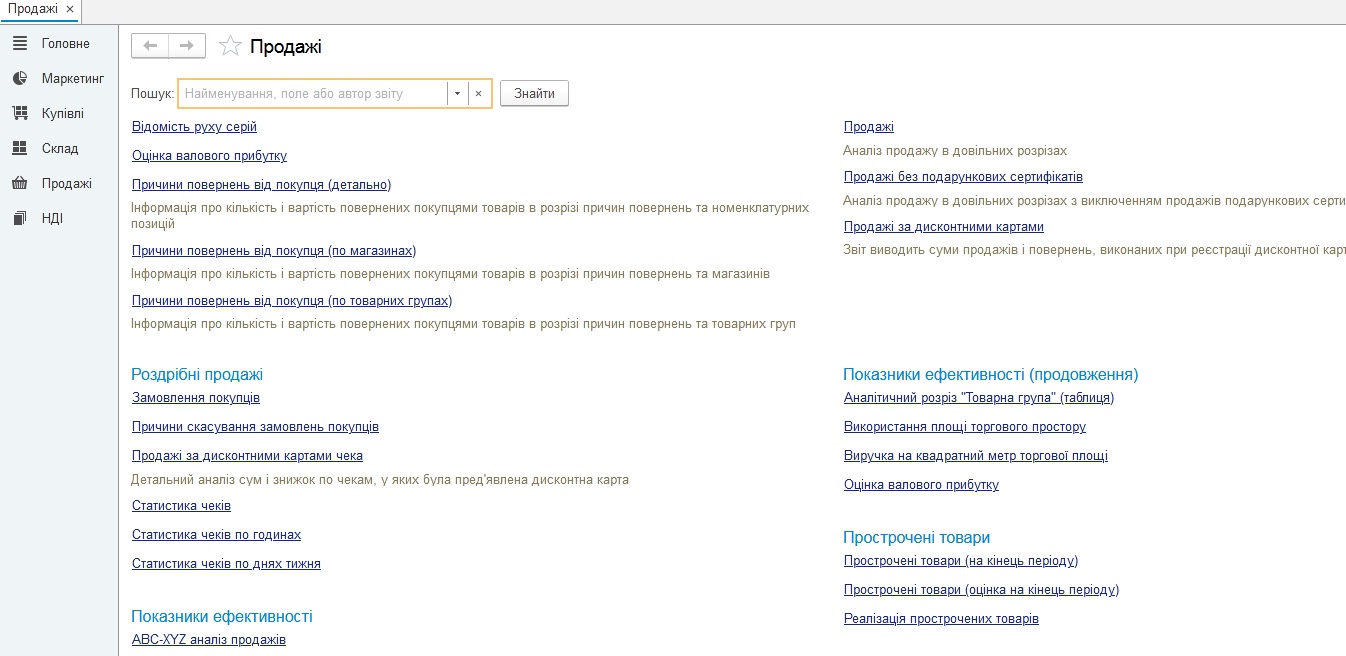The height and width of the screenshot is (656, 1346).
Task: Go forward using the right arrow button
Action: coord(187,46)
